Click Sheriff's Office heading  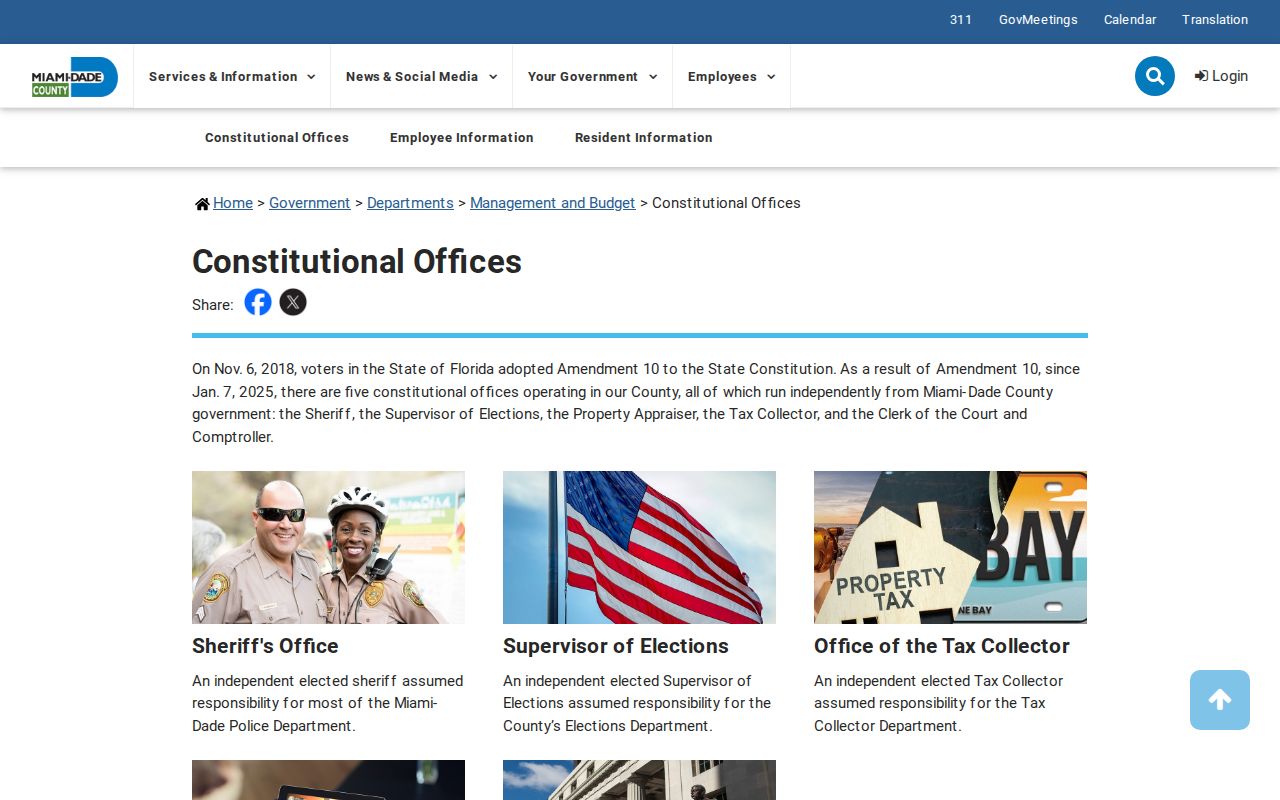(265, 646)
